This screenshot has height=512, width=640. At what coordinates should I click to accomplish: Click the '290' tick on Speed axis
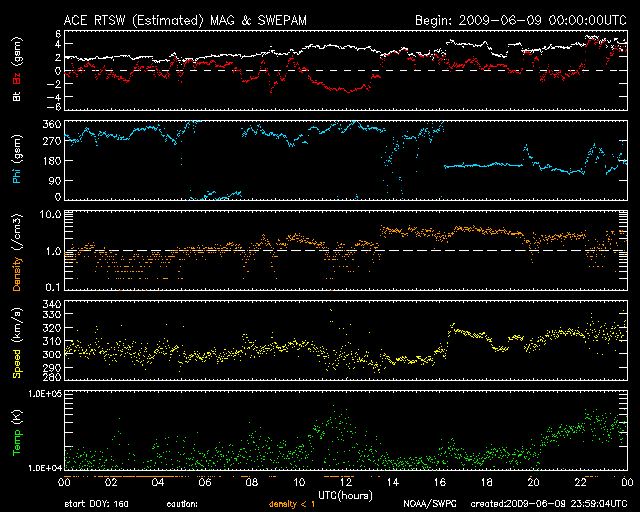pos(52,367)
